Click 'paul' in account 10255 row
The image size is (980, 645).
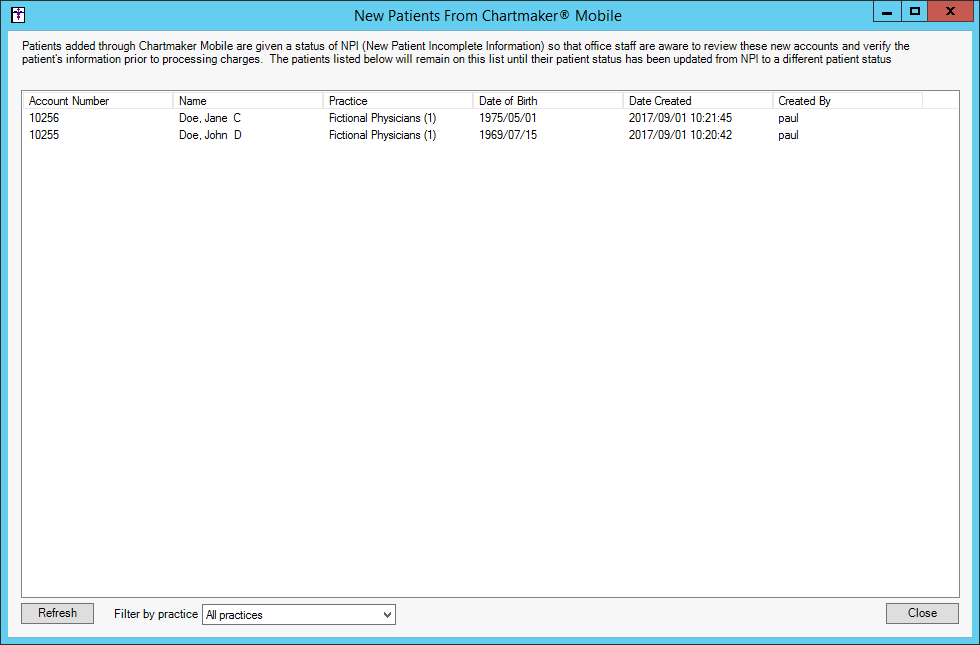pos(788,135)
